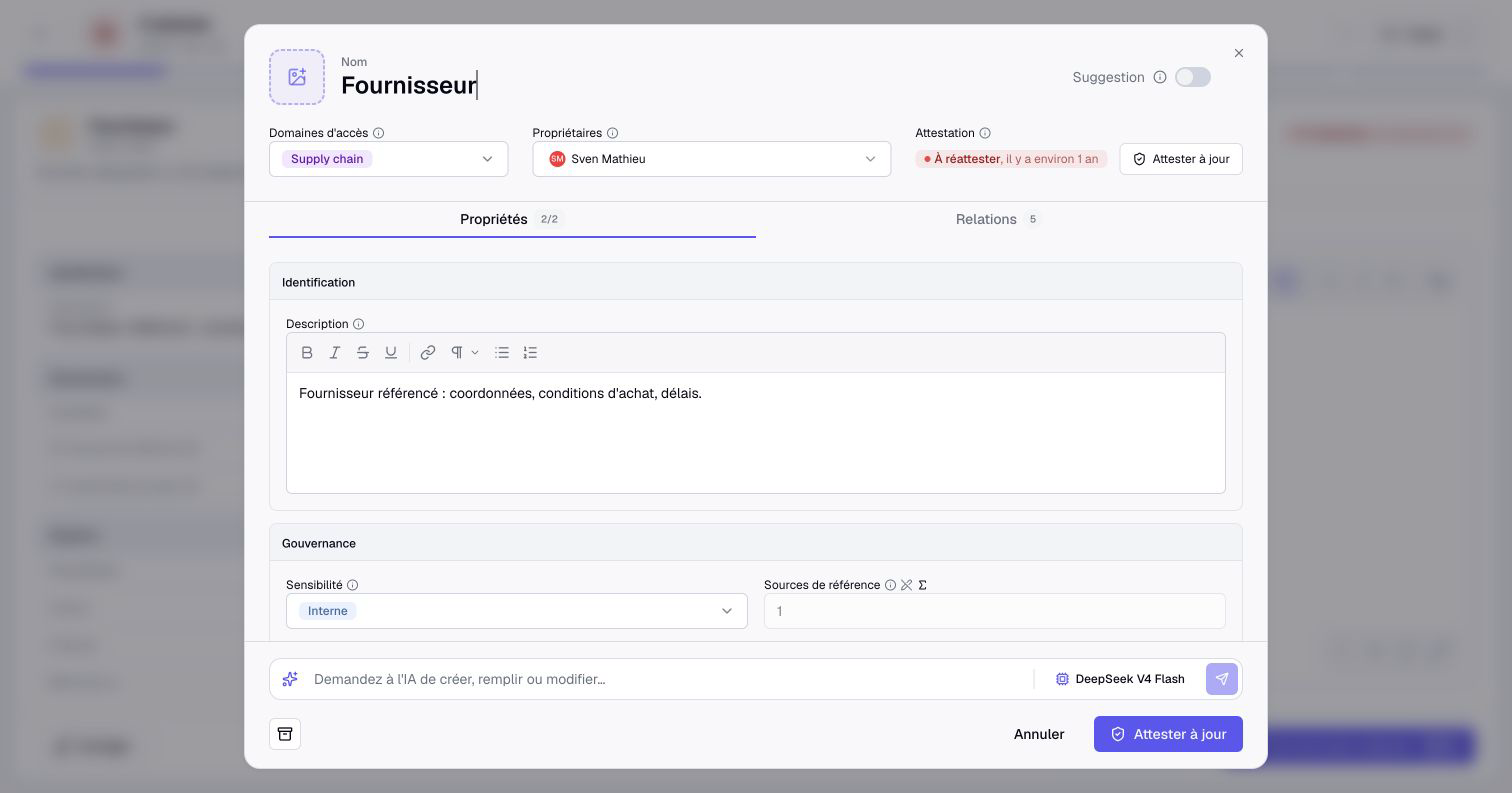Send the AI prompt
Screen dimensions: 1512x793
coord(1222,679)
